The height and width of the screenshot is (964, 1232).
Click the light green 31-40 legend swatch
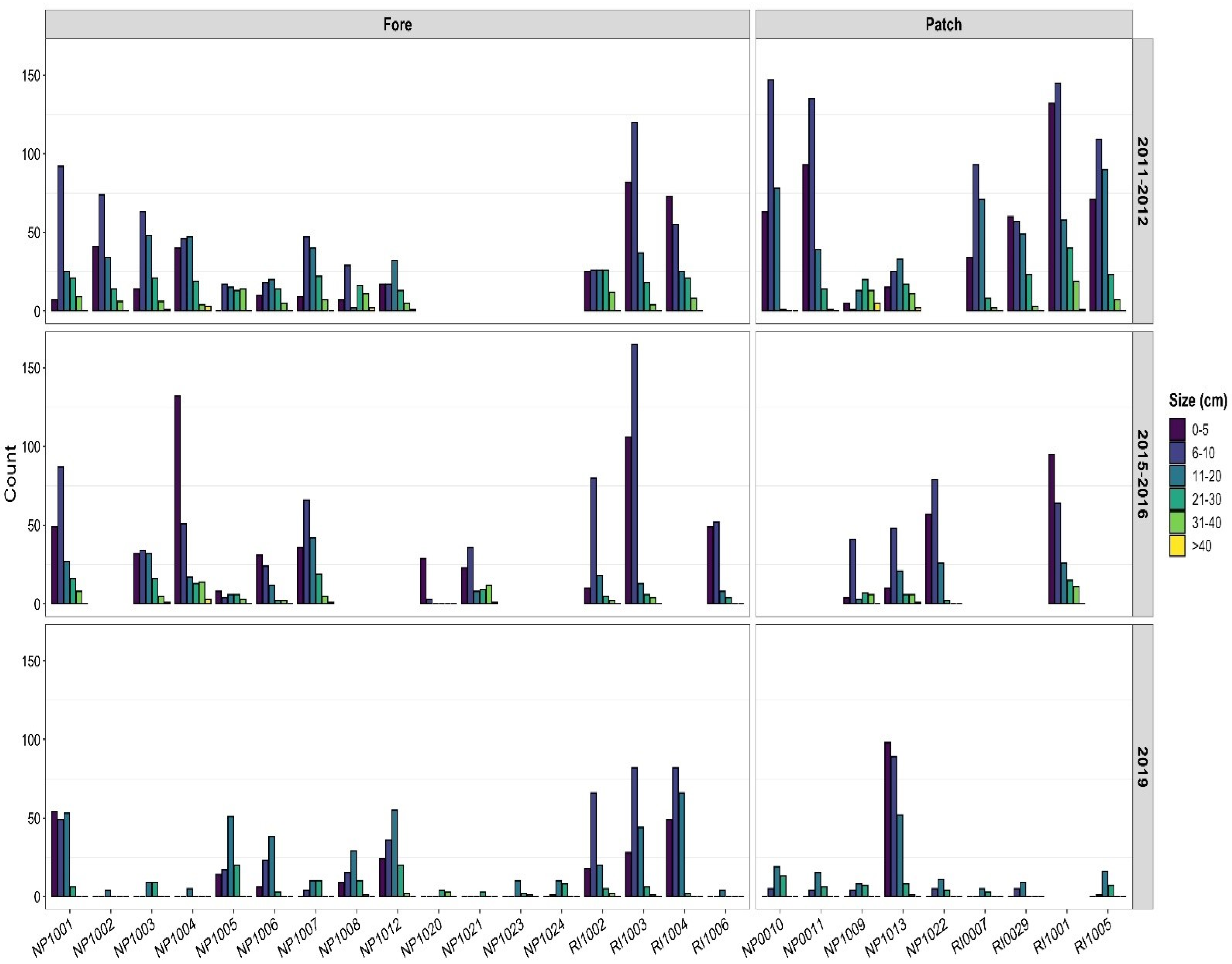pos(1177,523)
